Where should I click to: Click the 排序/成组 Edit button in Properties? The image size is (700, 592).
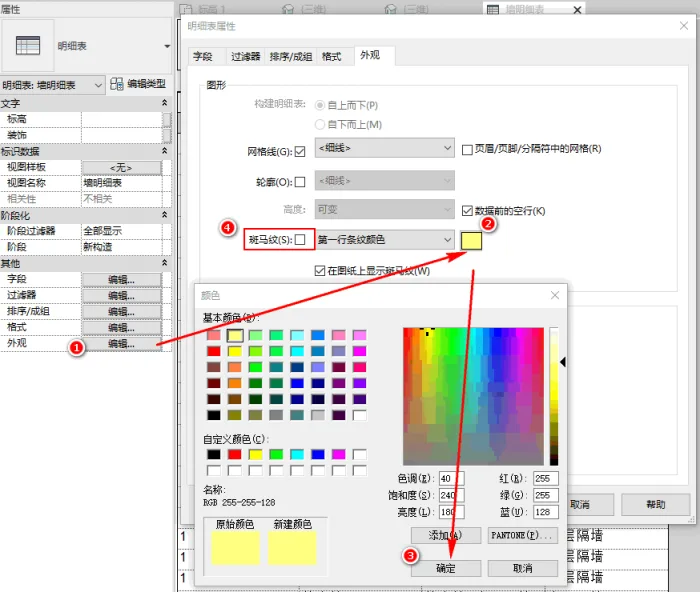(x=121, y=312)
